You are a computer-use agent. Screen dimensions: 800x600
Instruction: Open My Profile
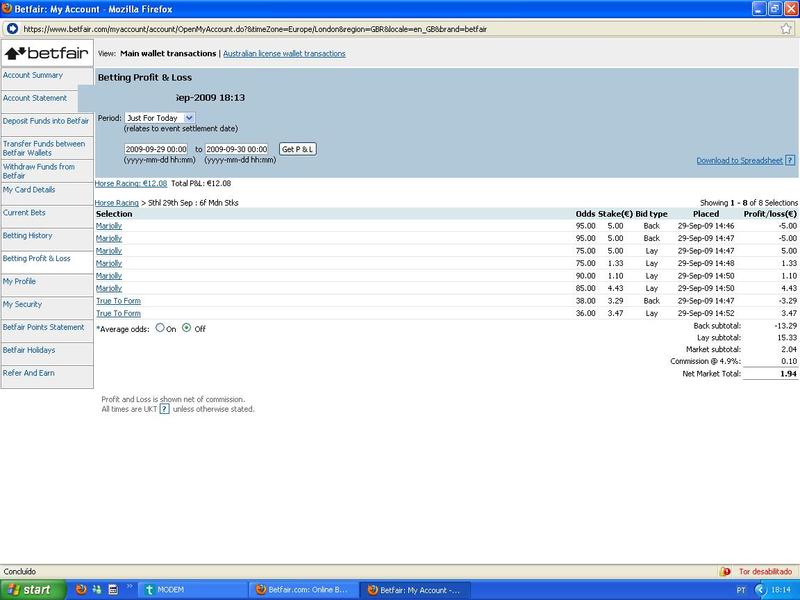click(19, 281)
